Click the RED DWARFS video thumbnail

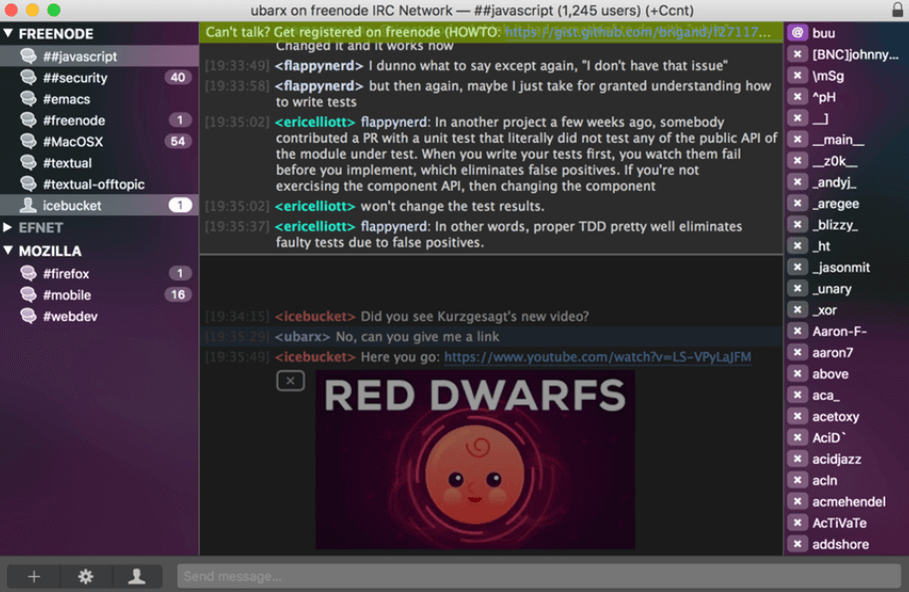(475, 460)
